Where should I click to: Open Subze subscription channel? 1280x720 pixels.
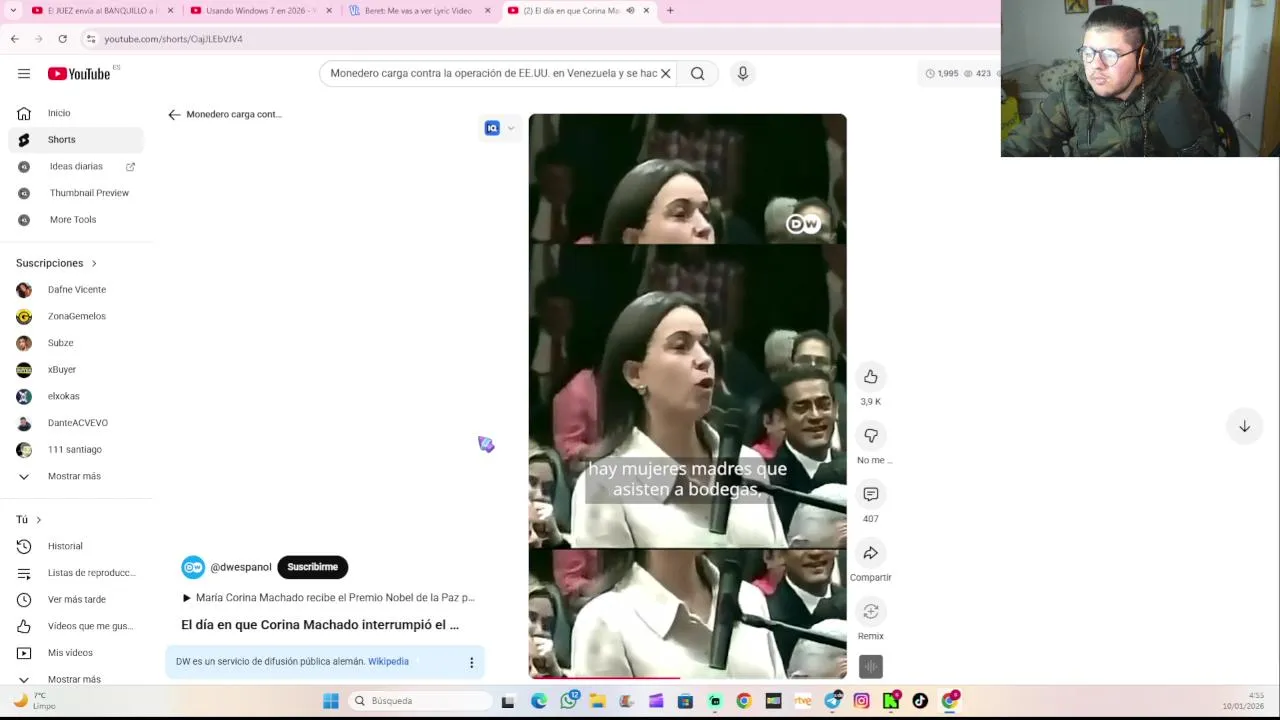[x=76, y=343]
